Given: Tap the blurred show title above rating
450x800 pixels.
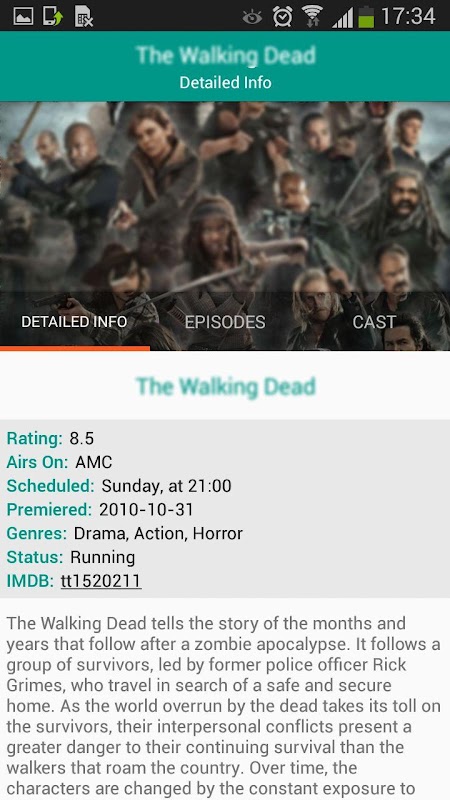Looking at the screenshot, I should coord(226,387).
